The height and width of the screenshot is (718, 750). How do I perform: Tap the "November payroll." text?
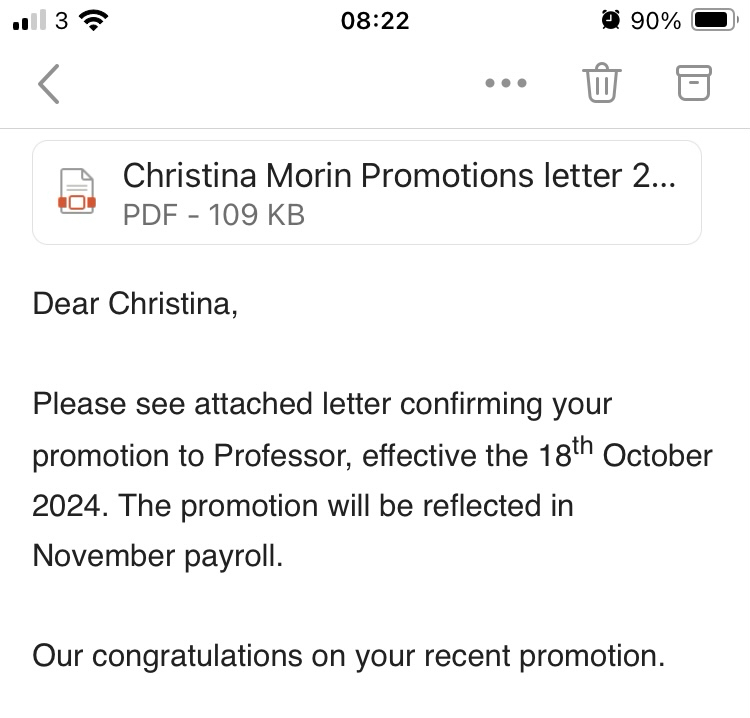[x=158, y=556]
